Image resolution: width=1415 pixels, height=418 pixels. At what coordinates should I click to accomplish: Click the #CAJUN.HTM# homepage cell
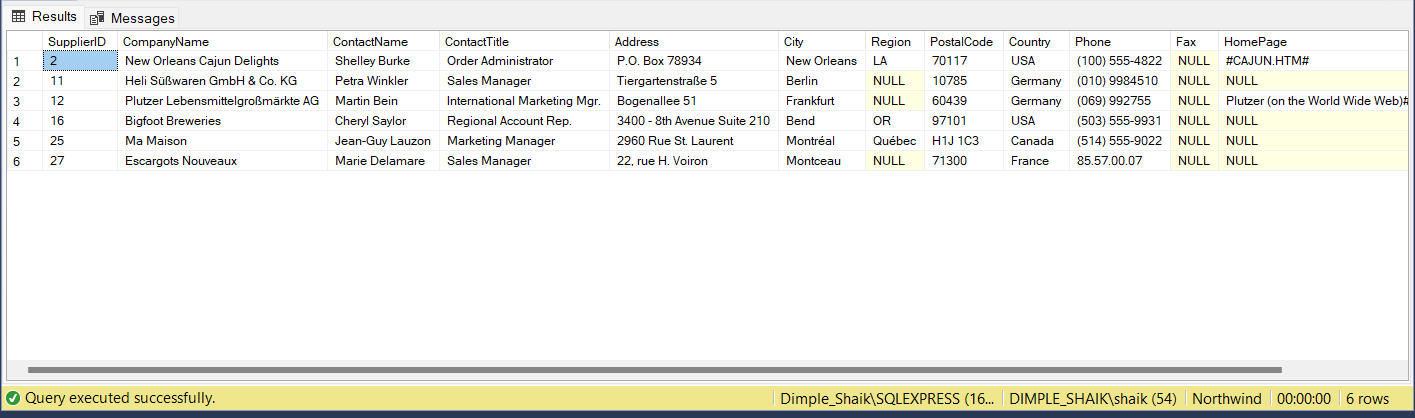[x=1267, y=61]
